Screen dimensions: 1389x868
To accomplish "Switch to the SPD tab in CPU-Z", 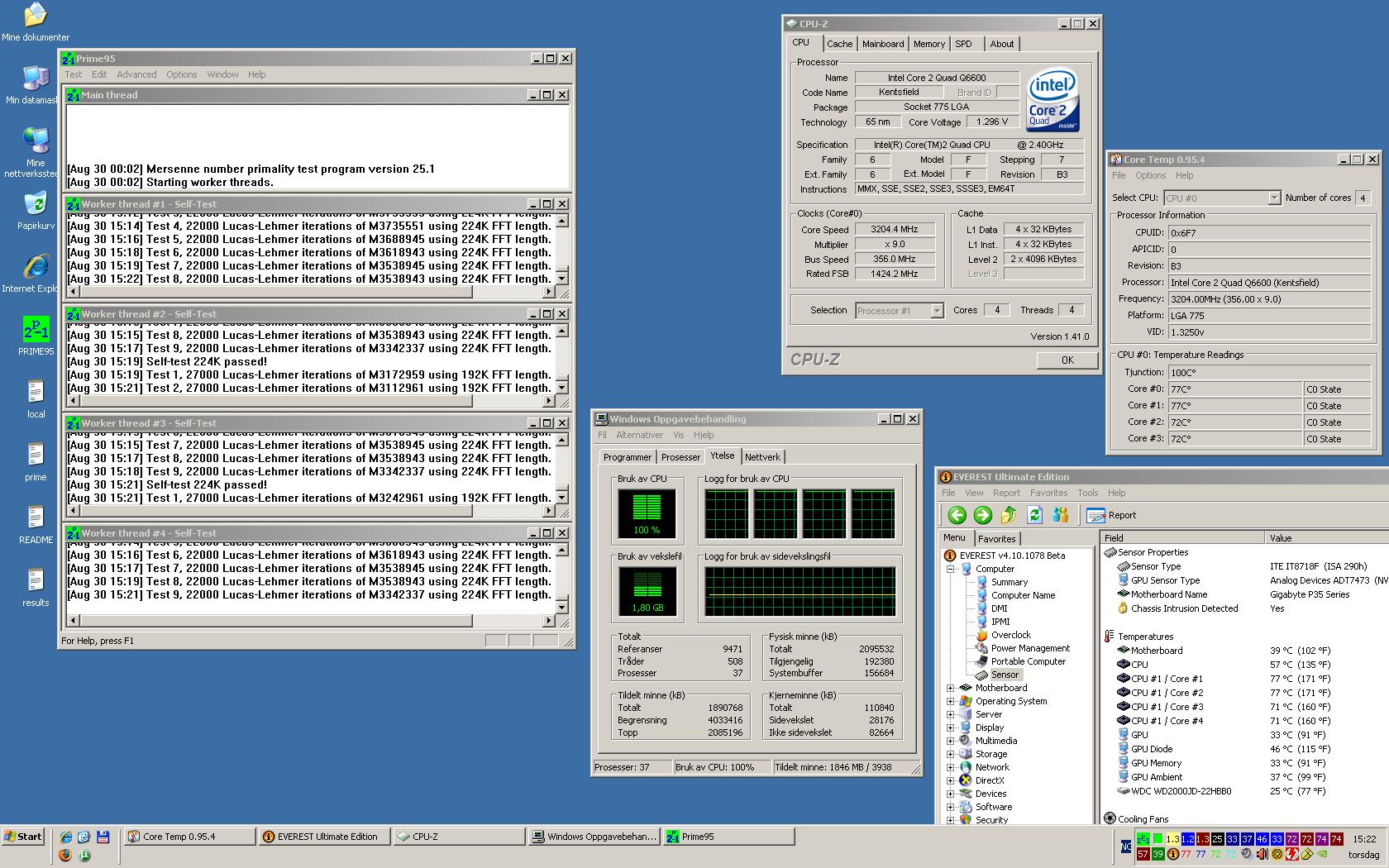I will click(x=964, y=44).
